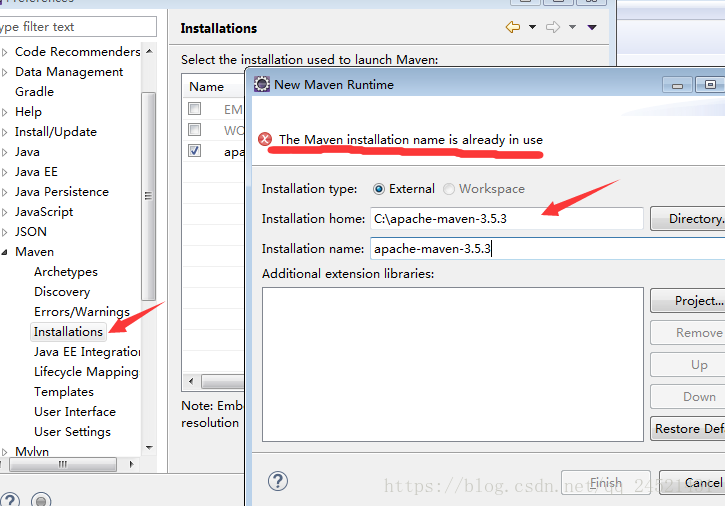
Task: Click the New Maven Runtime dialog help icon
Action: pyautogui.click(x=278, y=481)
